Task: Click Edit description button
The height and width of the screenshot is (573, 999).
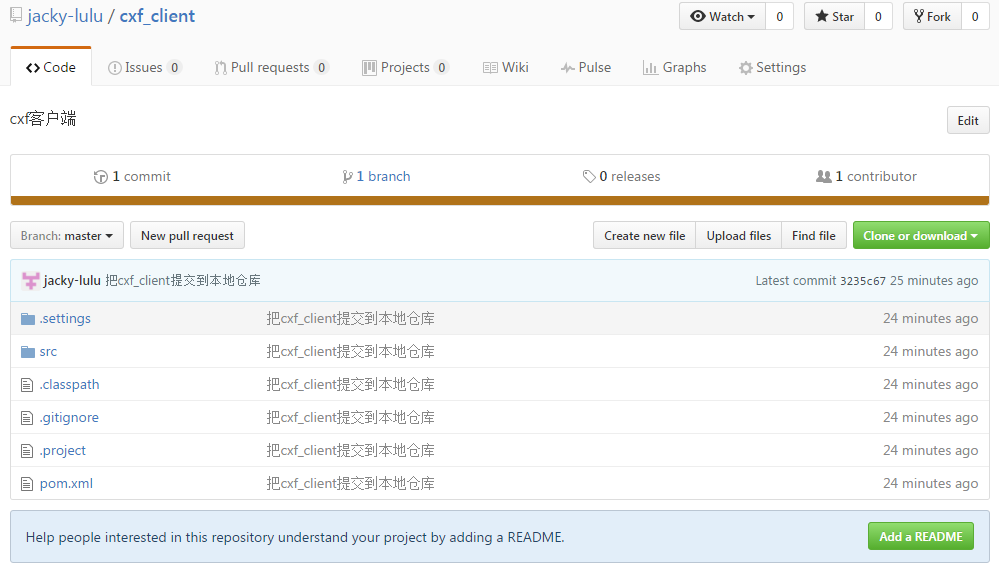Action: tap(968, 120)
